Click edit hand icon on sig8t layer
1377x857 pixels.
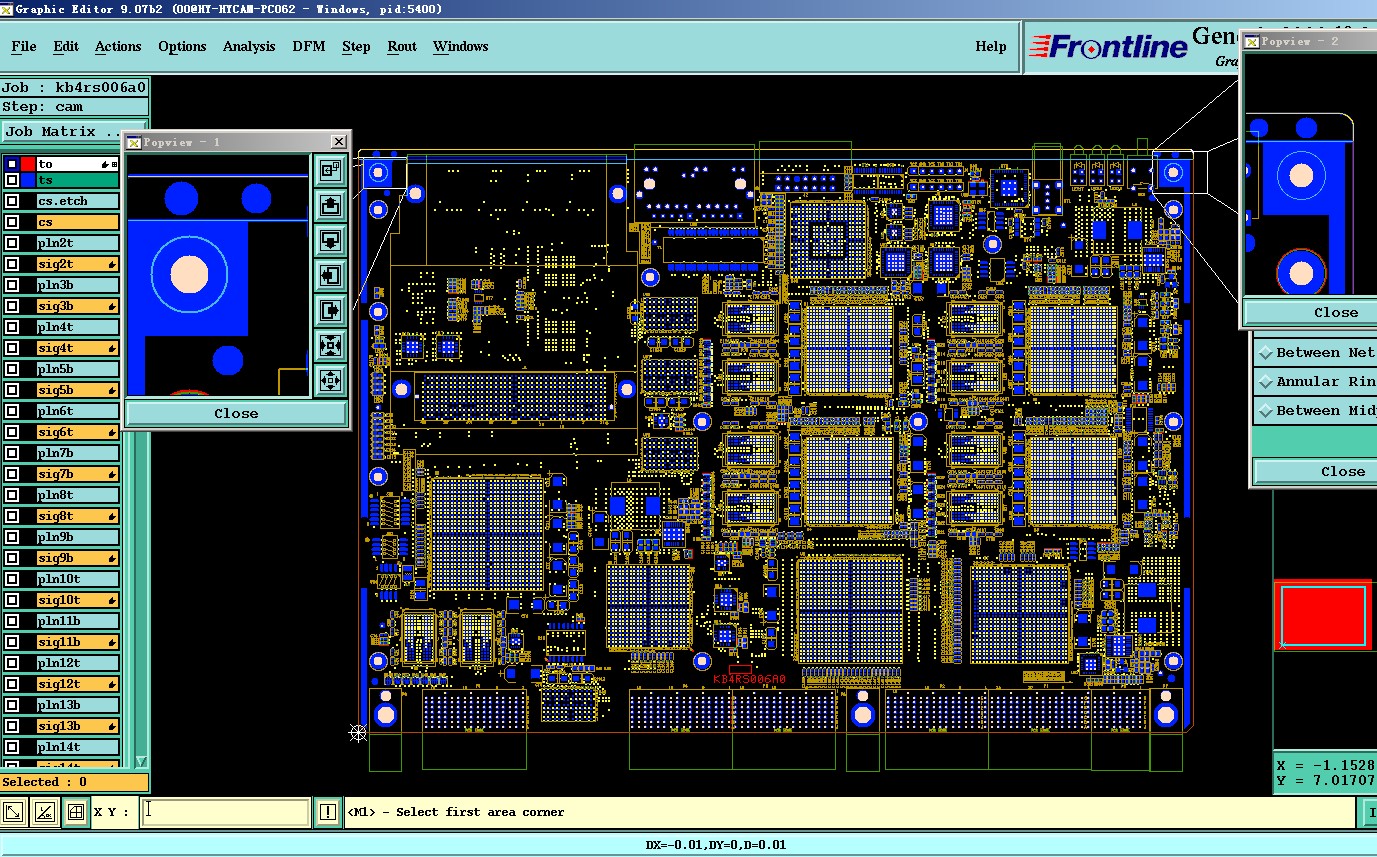(111, 516)
